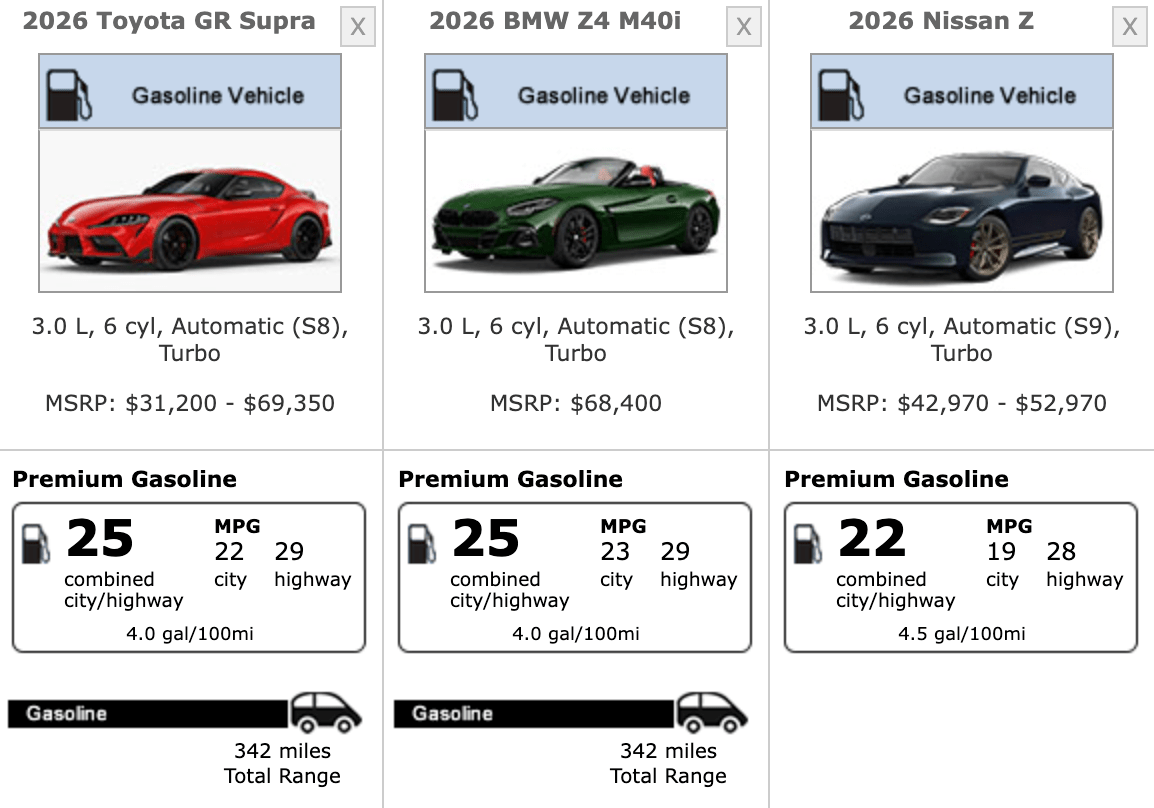Click the dark blue Nissan Z photo
The width and height of the screenshot is (1154, 808).
[x=961, y=208]
